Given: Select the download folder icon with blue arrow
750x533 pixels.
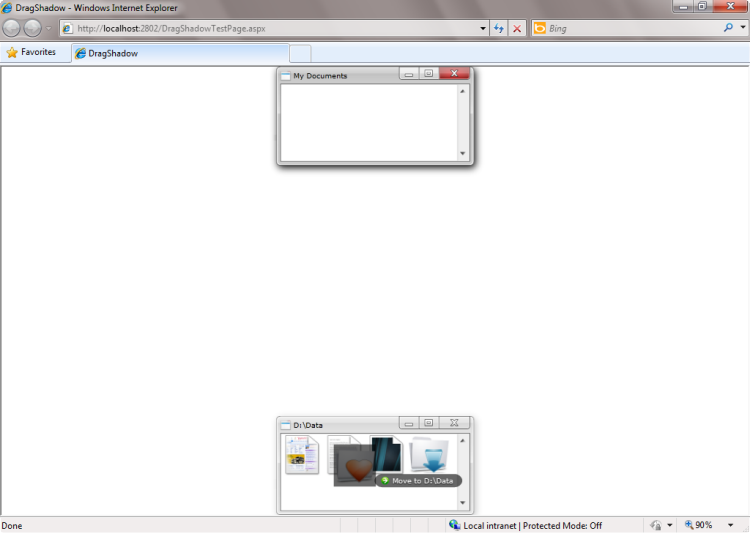Looking at the screenshot, I should (x=430, y=455).
